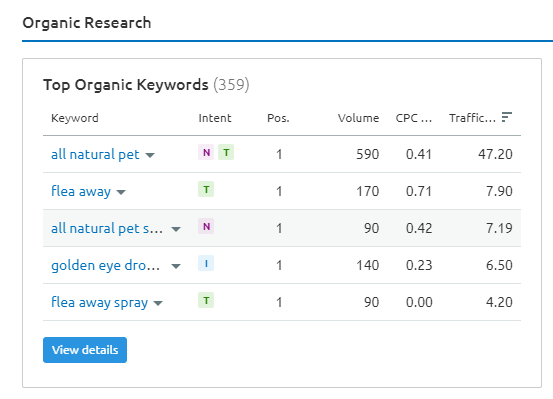Click the position value in 'golden eye dro...' row
This screenshot has height=399, width=553.
point(279,265)
